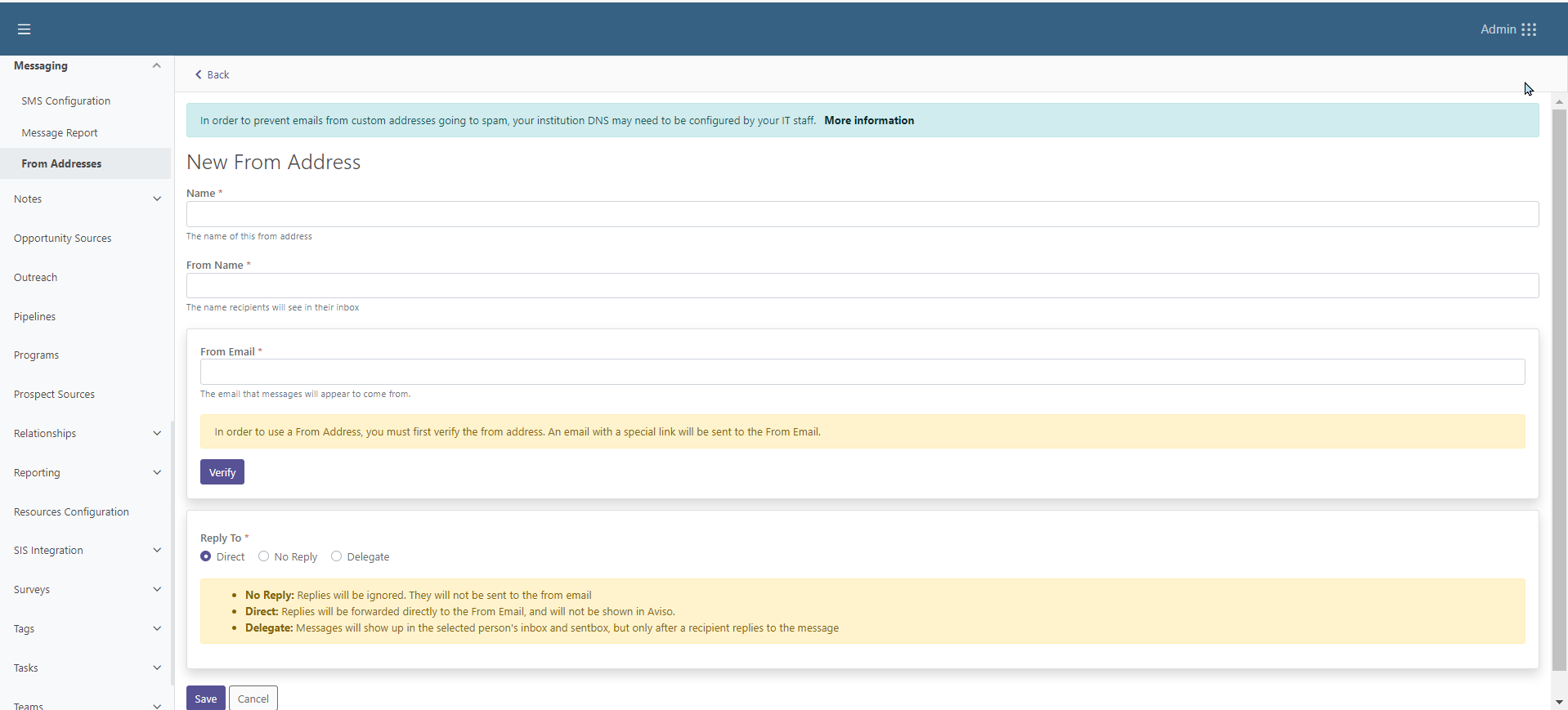Click the Save button
Screen dimensions: 1568x710
click(x=206, y=699)
